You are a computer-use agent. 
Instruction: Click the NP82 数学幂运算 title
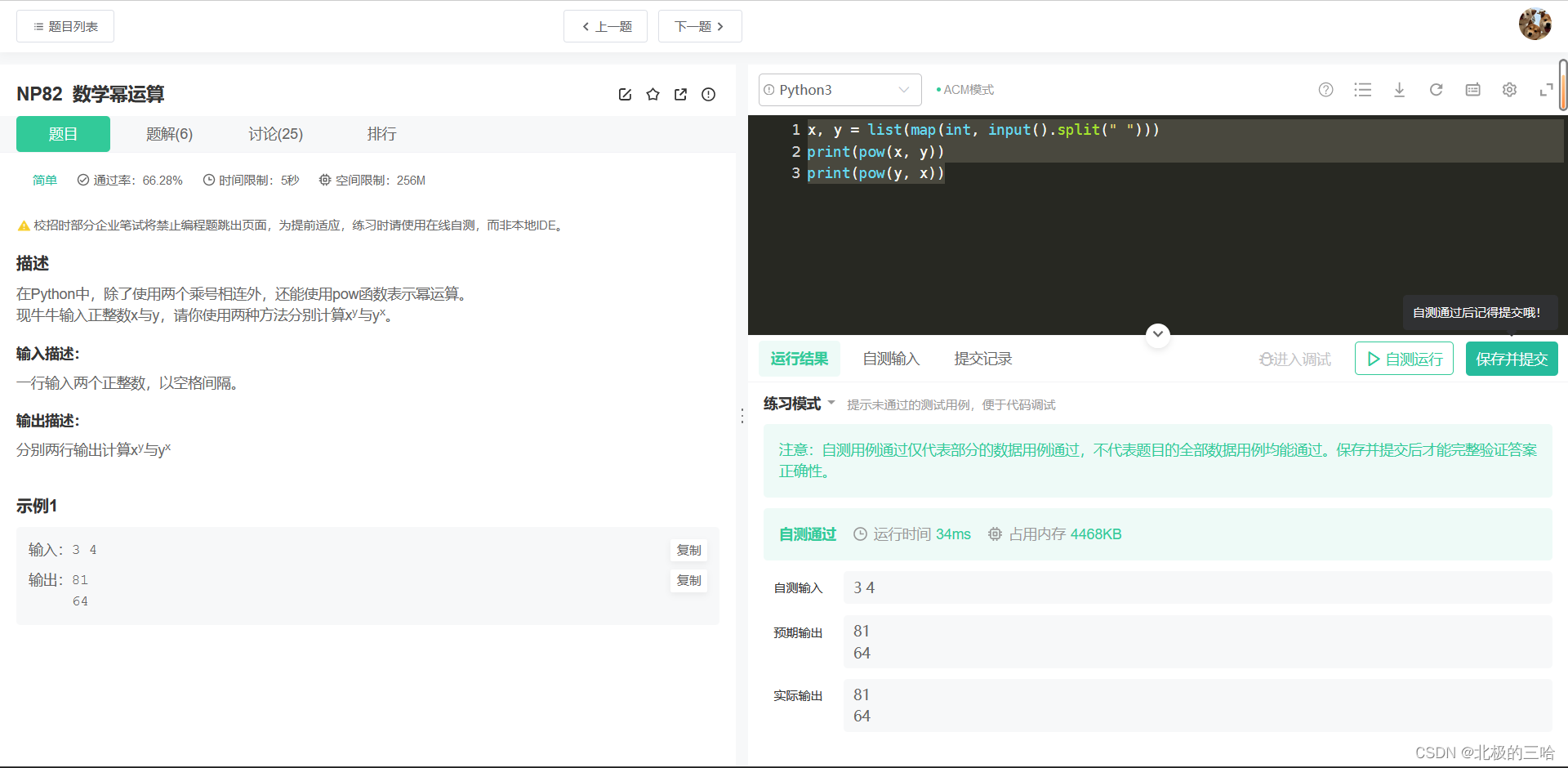90,94
